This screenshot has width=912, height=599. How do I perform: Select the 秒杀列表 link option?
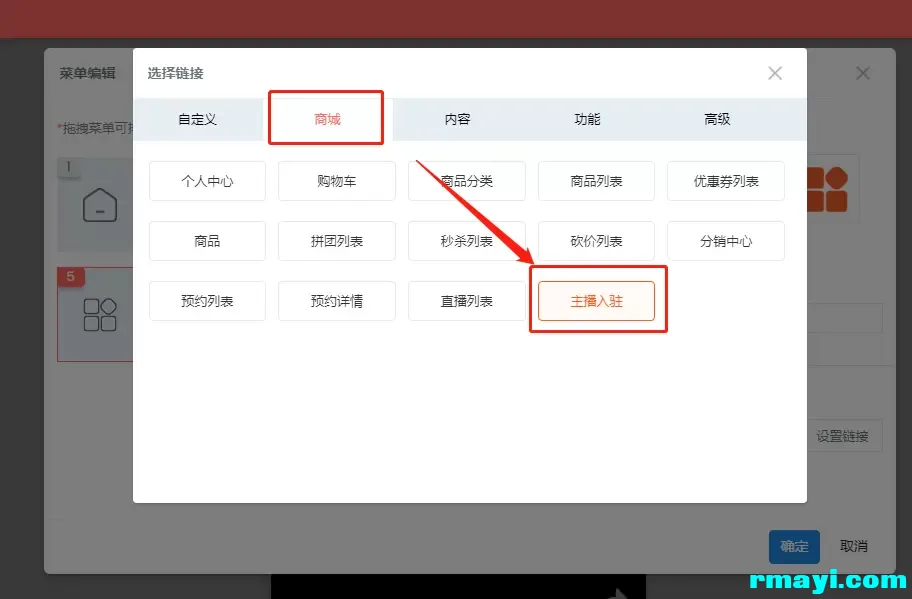(466, 241)
